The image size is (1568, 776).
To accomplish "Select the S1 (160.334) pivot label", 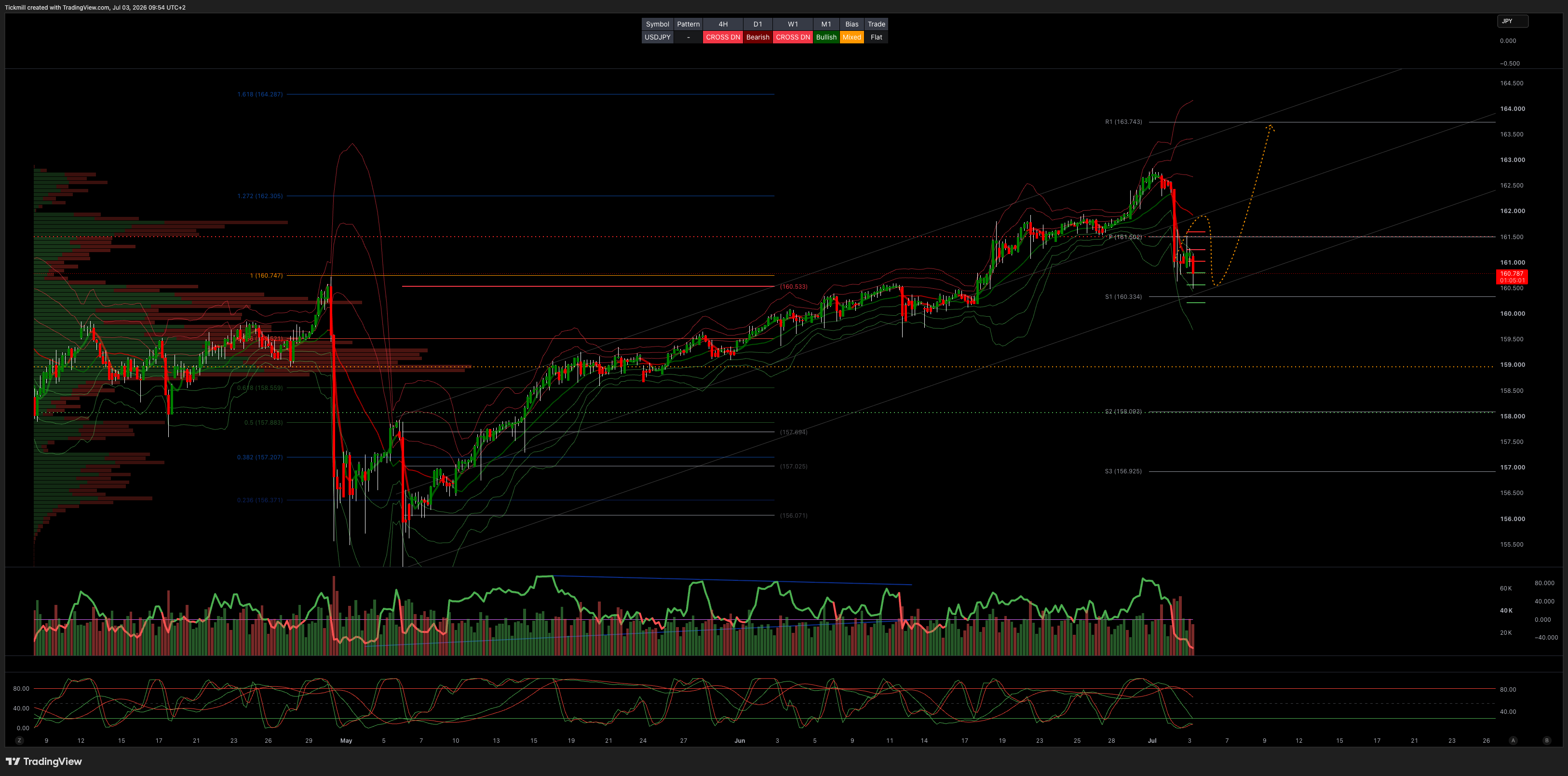I will click(1123, 297).
